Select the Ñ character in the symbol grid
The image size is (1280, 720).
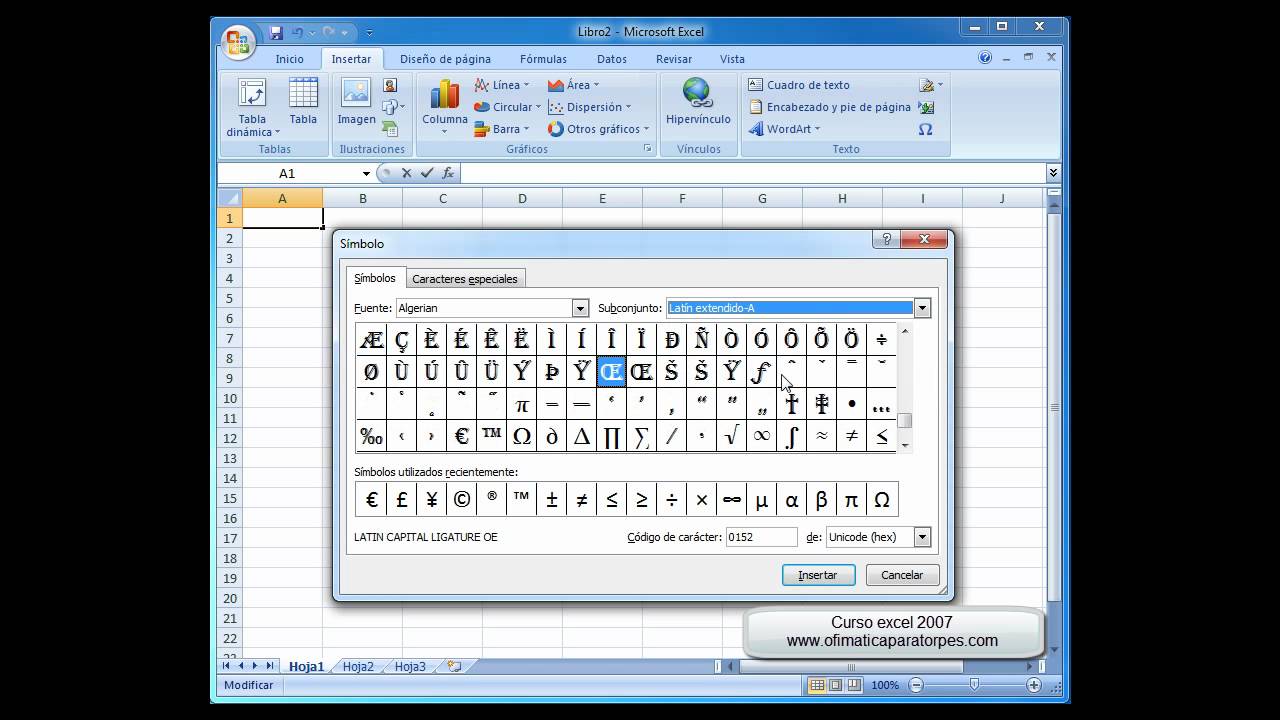[701, 340]
